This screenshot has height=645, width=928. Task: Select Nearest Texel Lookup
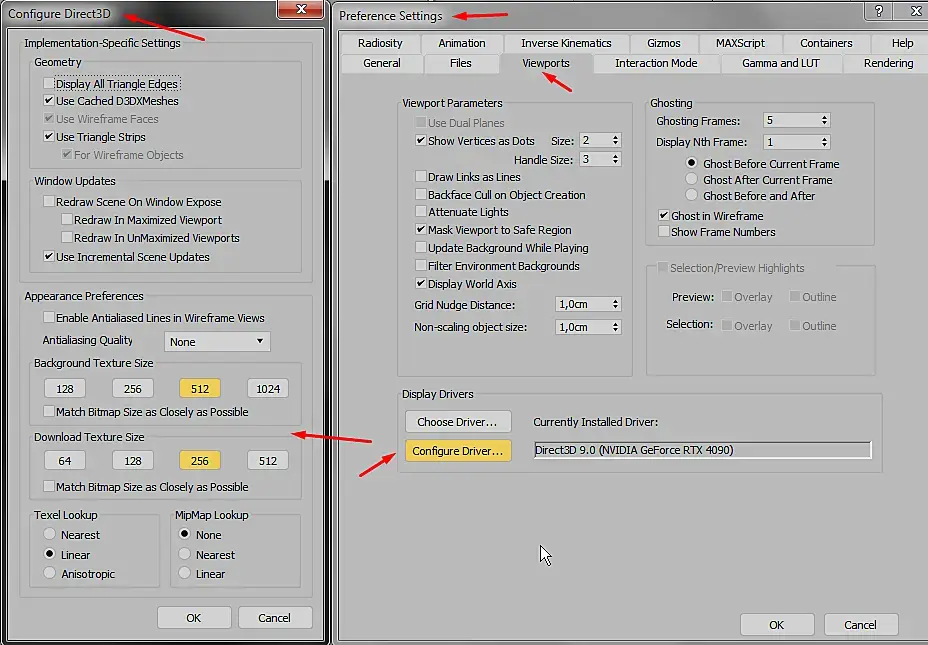(50, 534)
